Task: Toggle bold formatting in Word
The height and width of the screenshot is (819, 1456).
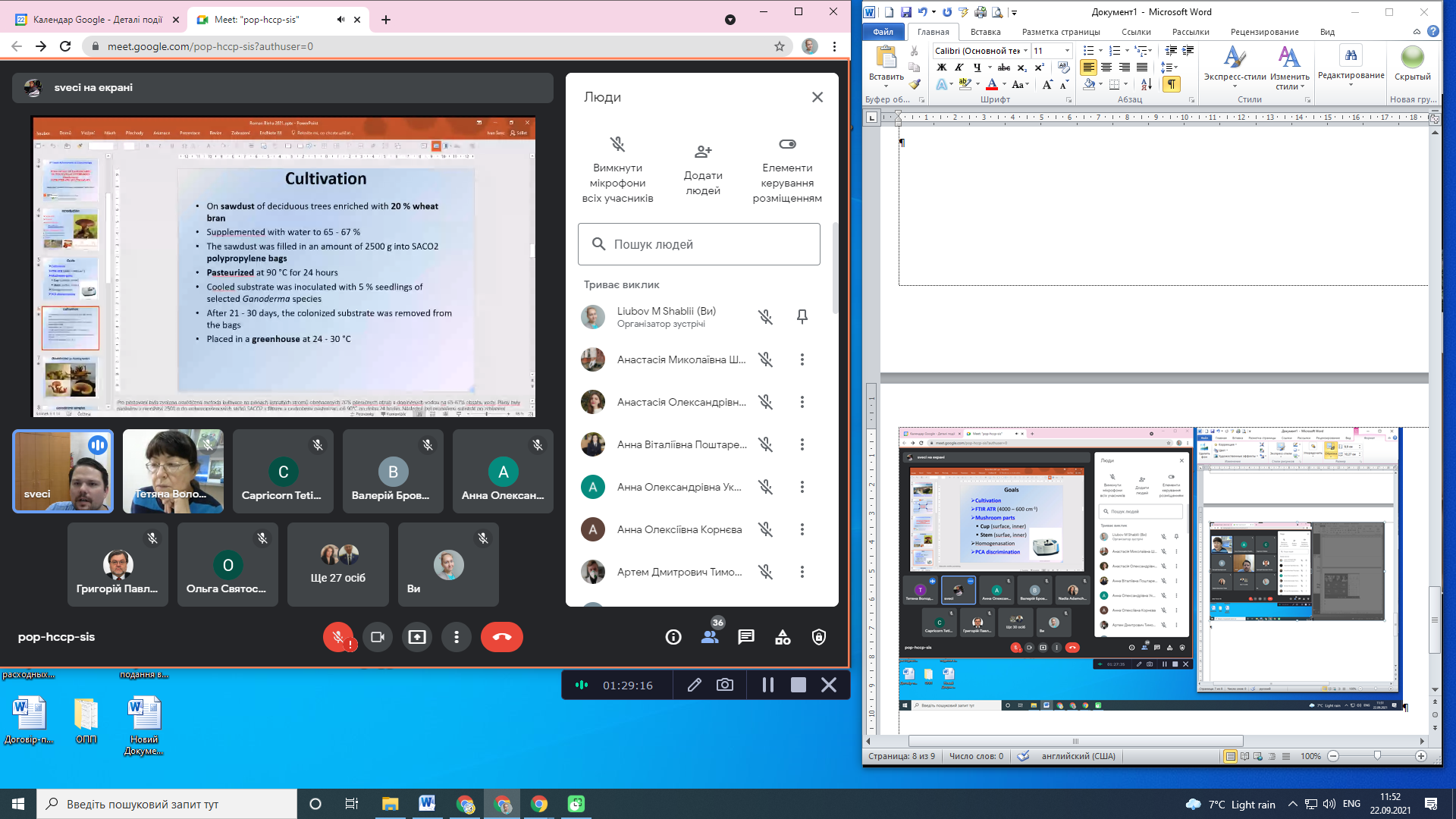Action: pos(942,67)
